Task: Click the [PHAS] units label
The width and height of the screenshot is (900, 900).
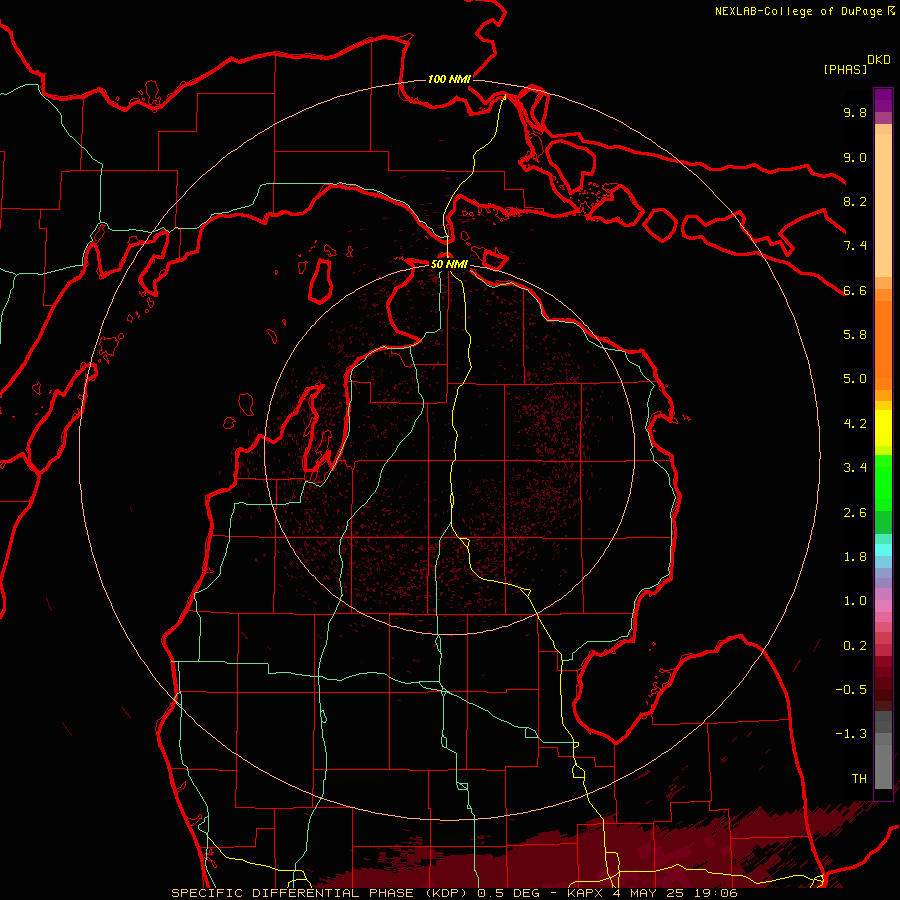Action: 845,69
